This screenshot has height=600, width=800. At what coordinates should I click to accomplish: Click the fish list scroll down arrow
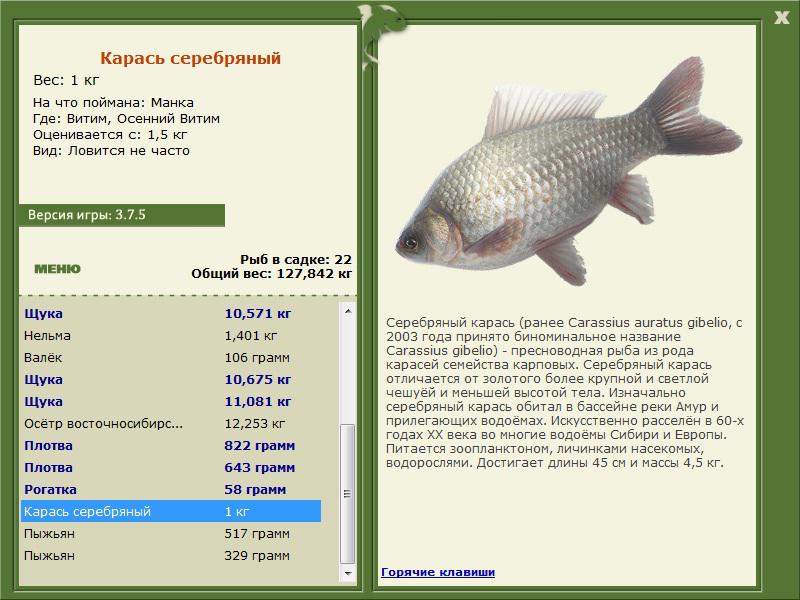pyautogui.click(x=348, y=573)
